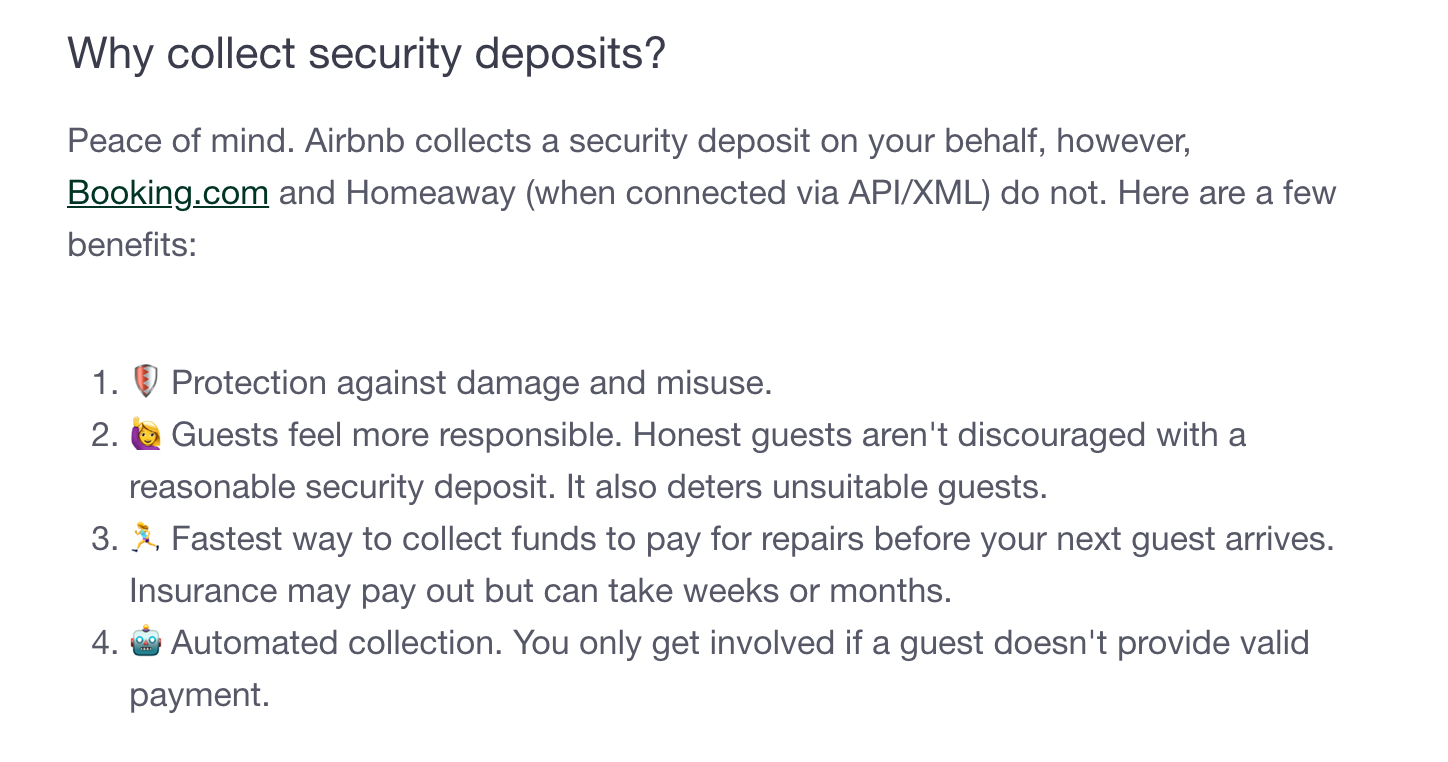This screenshot has width=1448, height=762.
Task: Click the list number 4 marker
Action: [105, 643]
